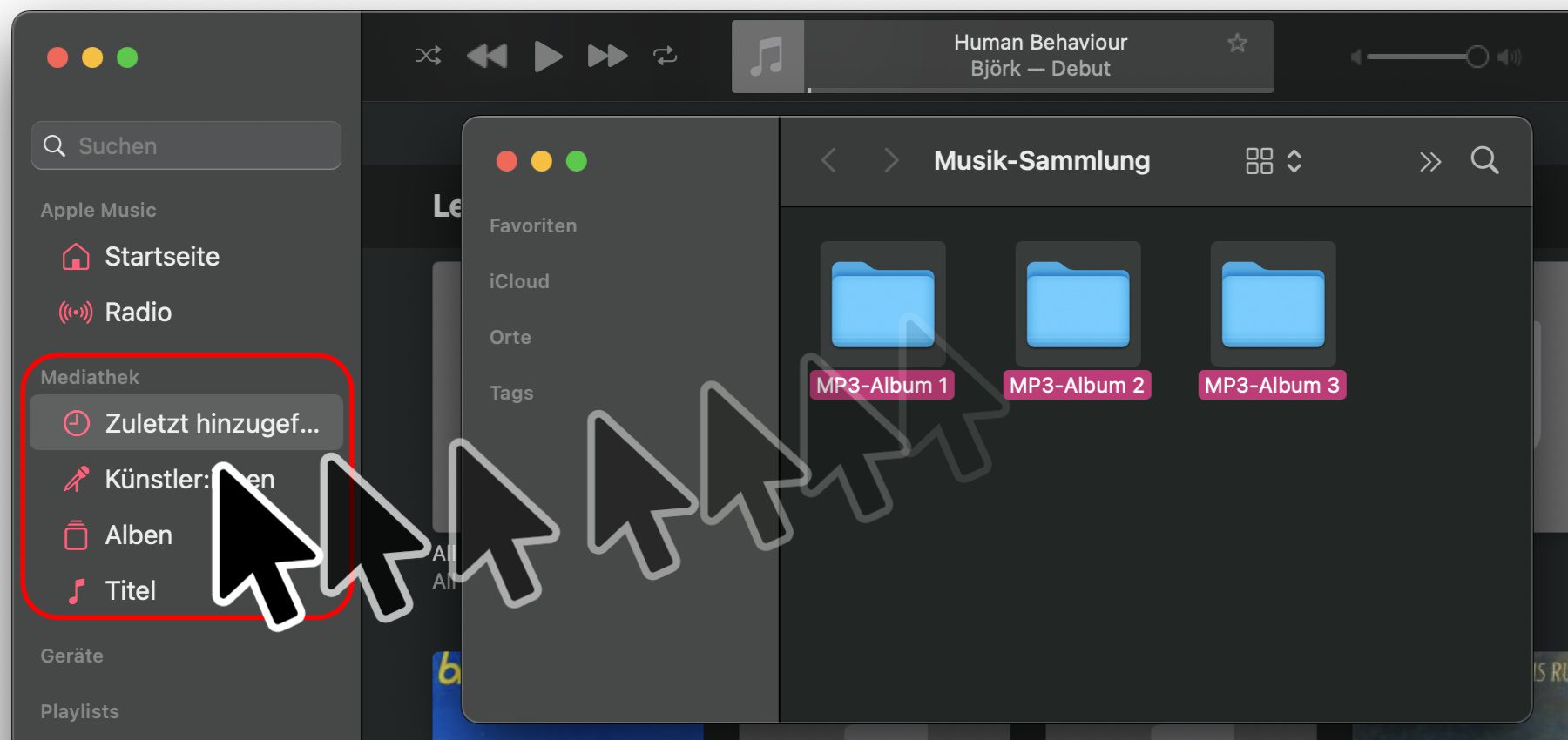Click the MP3-Album 1 folder label
The image size is (1568, 740).
click(882, 385)
